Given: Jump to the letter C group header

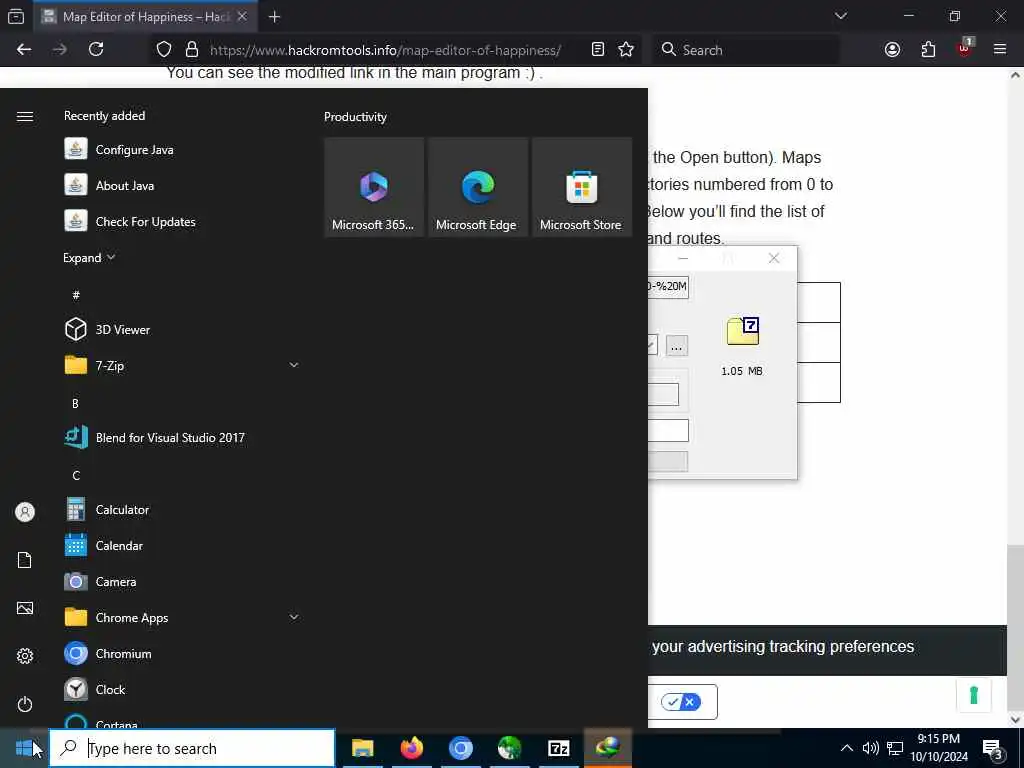Looking at the screenshot, I should (76, 475).
